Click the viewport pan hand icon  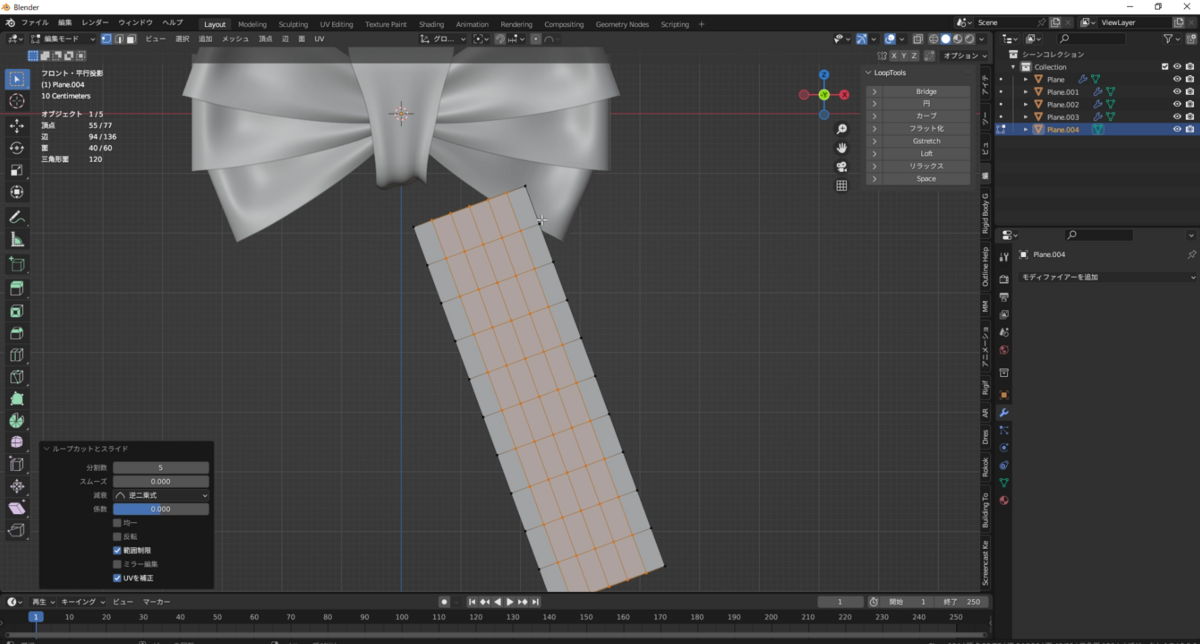pos(842,148)
